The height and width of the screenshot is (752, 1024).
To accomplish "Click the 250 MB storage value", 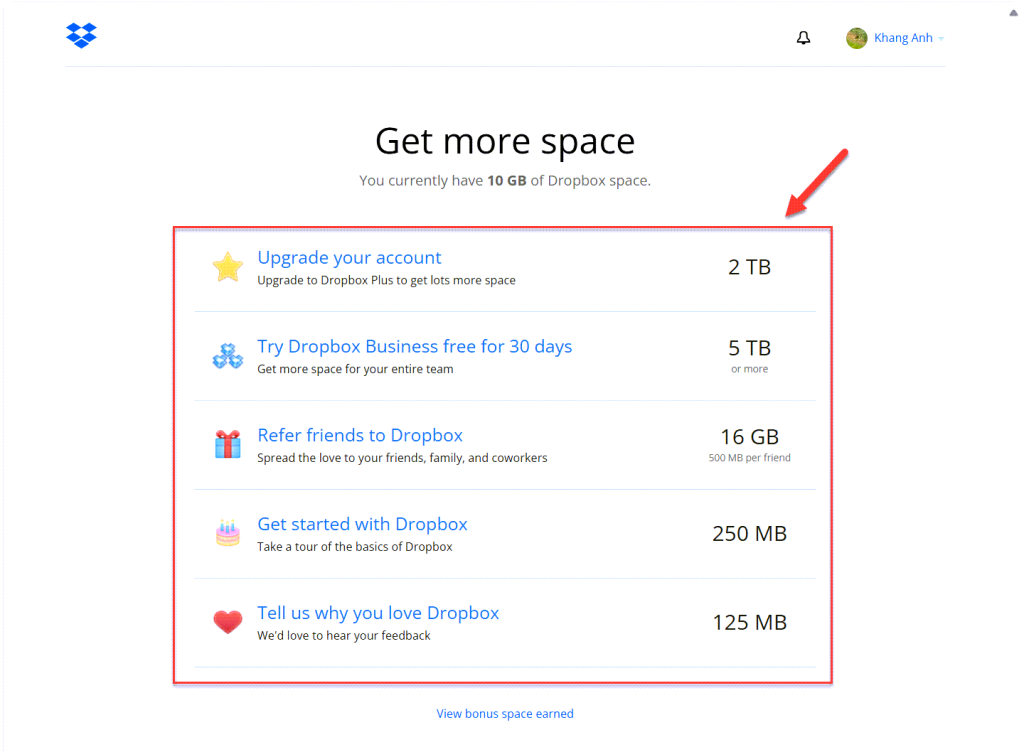I will [x=750, y=533].
